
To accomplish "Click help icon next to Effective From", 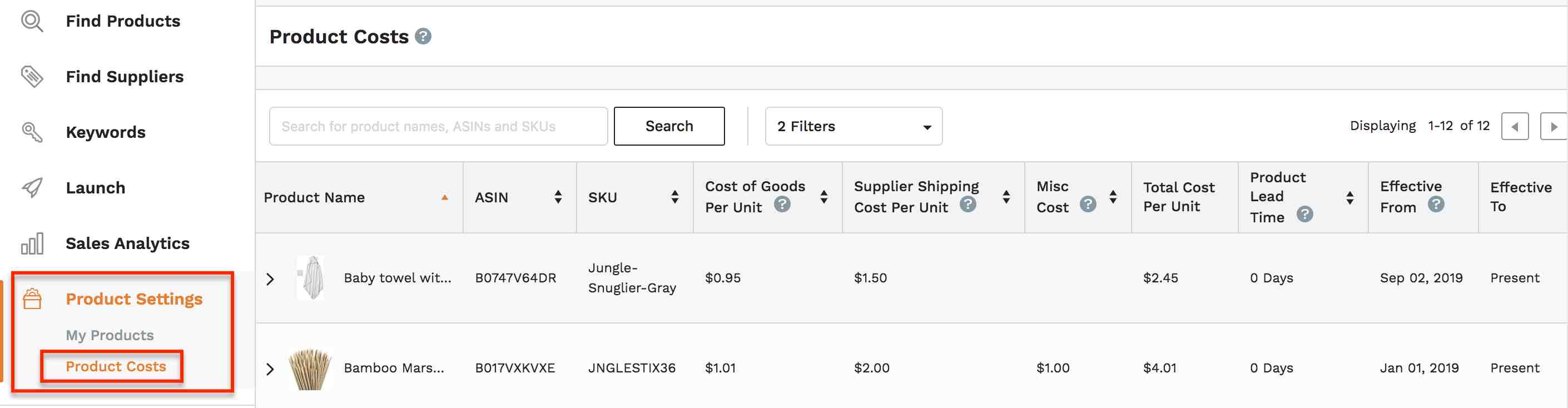I will coord(1436,205).
